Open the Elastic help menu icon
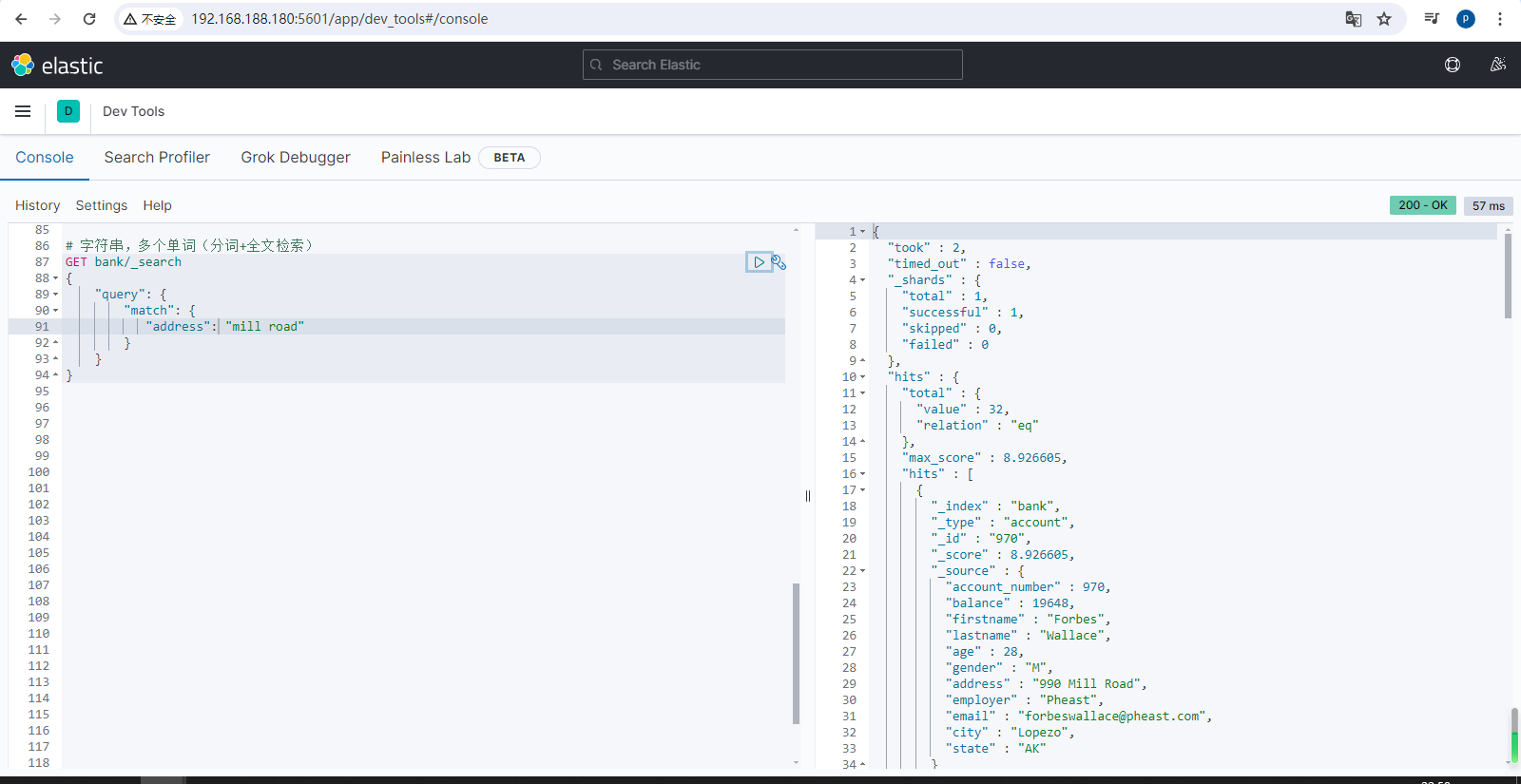1521x784 pixels. click(1453, 65)
